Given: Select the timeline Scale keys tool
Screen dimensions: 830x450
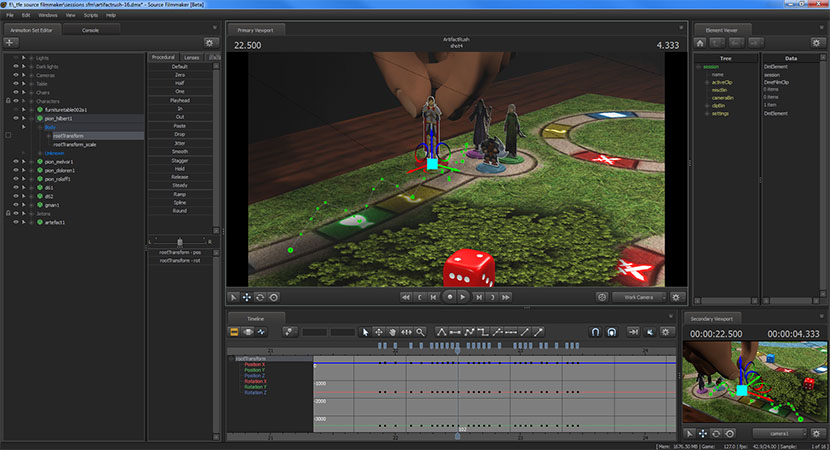Looking at the screenshot, I should [406, 332].
